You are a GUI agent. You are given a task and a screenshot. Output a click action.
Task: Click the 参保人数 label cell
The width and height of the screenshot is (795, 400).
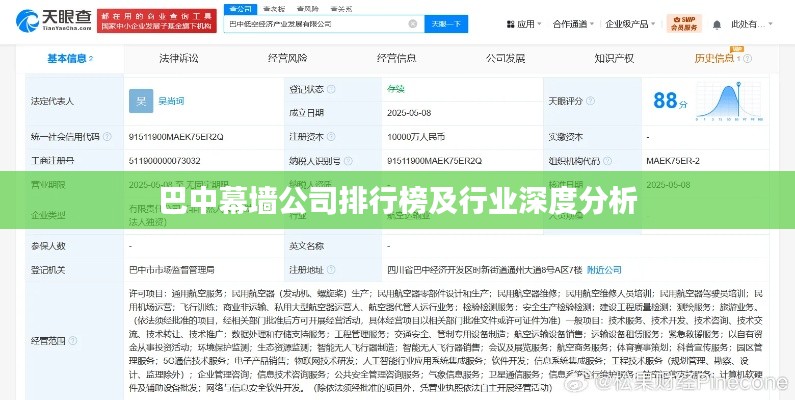[75, 246]
